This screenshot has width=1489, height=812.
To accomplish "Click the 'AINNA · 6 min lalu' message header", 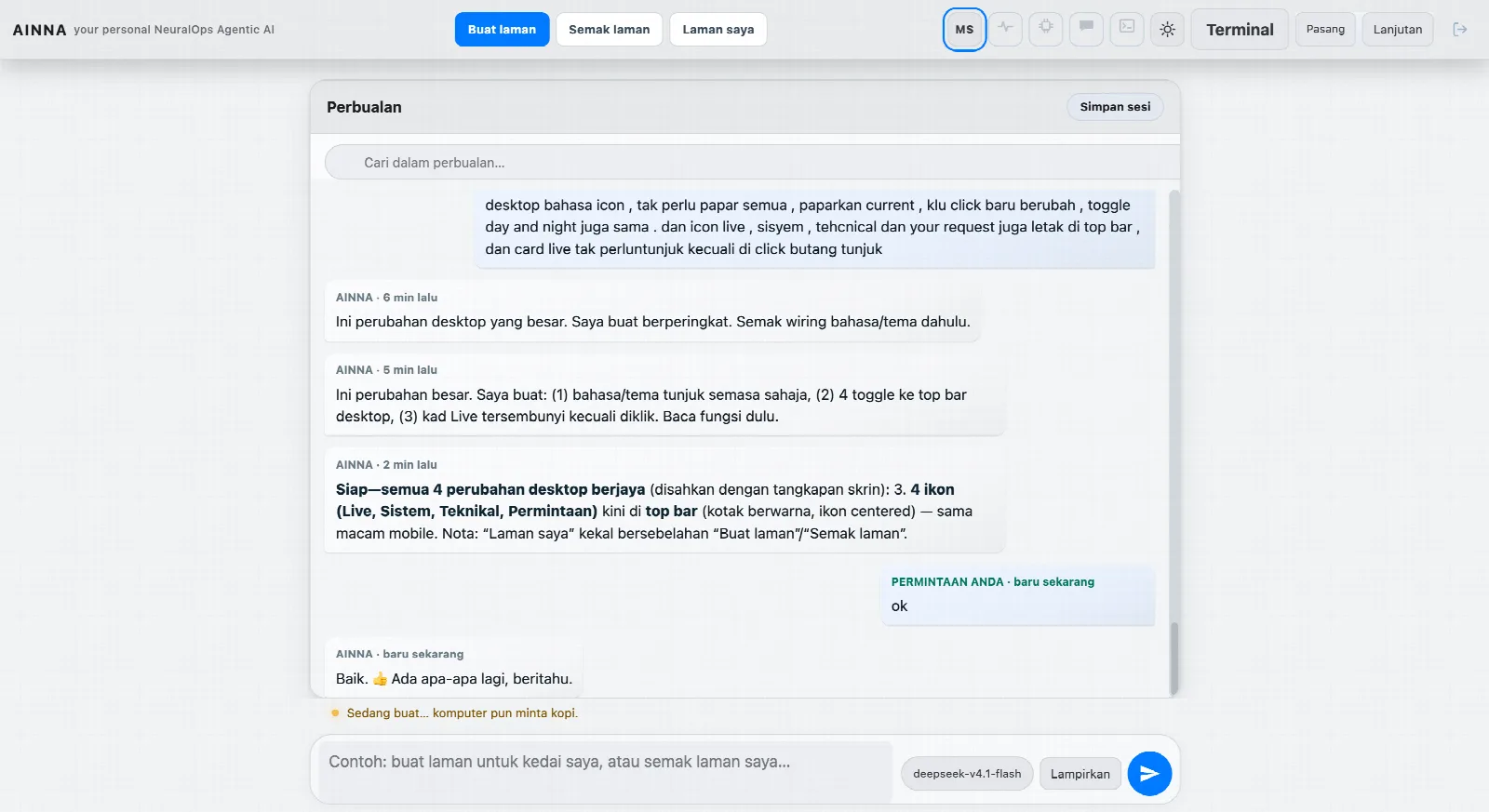I will point(386,298).
